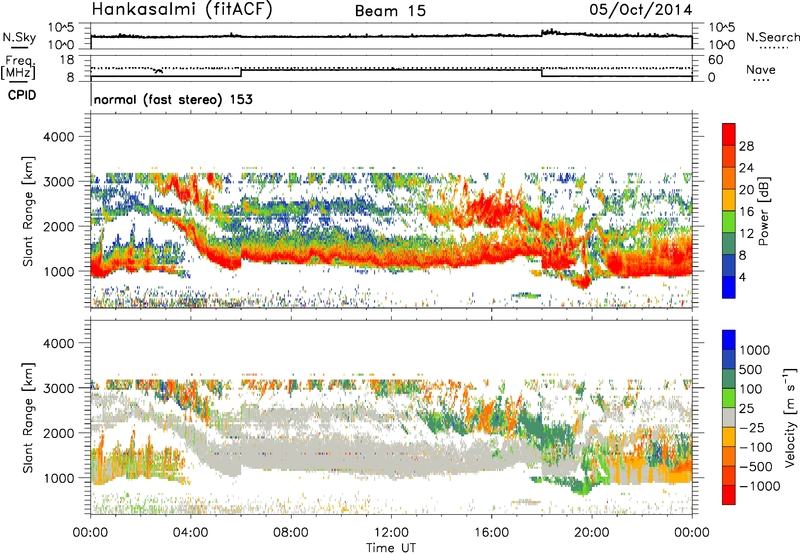Click the 2000 label on power panel axis
Viewport: 800px width, 554px height.
point(58,226)
